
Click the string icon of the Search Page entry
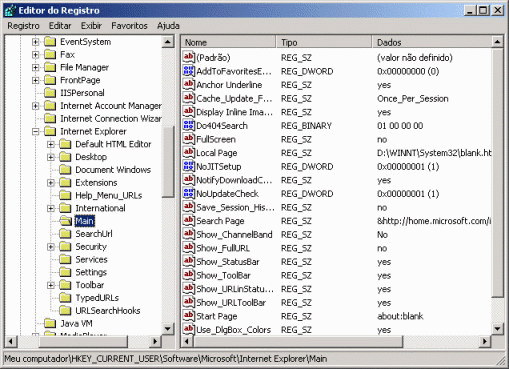tap(189, 220)
